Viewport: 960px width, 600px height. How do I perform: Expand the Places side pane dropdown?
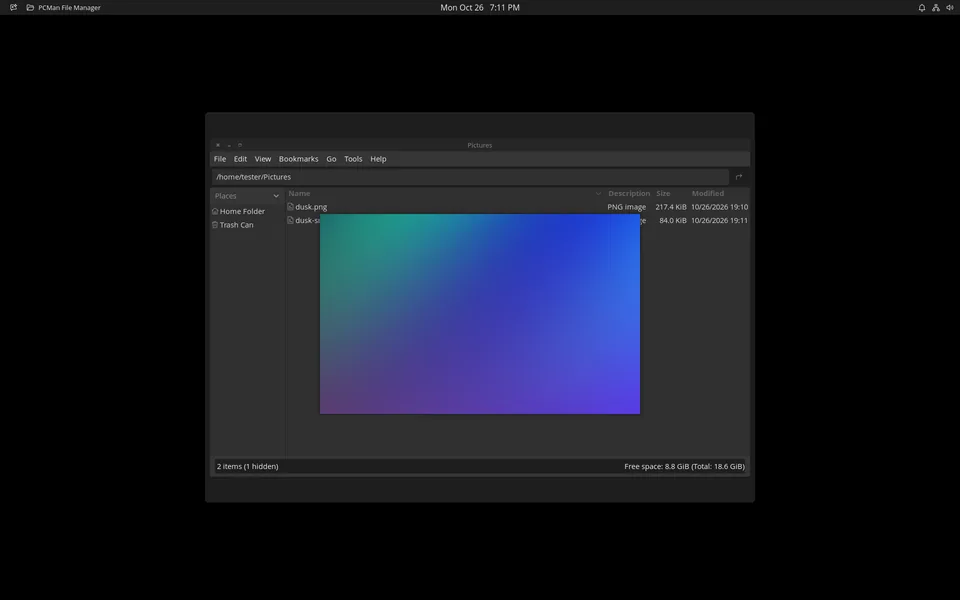tap(276, 196)
